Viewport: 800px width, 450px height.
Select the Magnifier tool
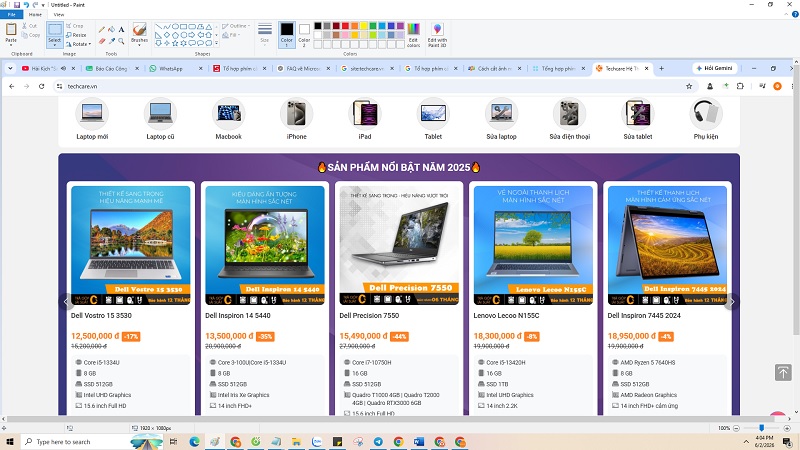[x=121, y=41]
